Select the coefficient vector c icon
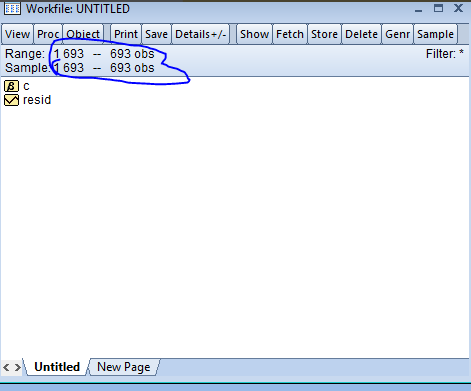Screen dimensions: 471x391 (x=11, y=86)
